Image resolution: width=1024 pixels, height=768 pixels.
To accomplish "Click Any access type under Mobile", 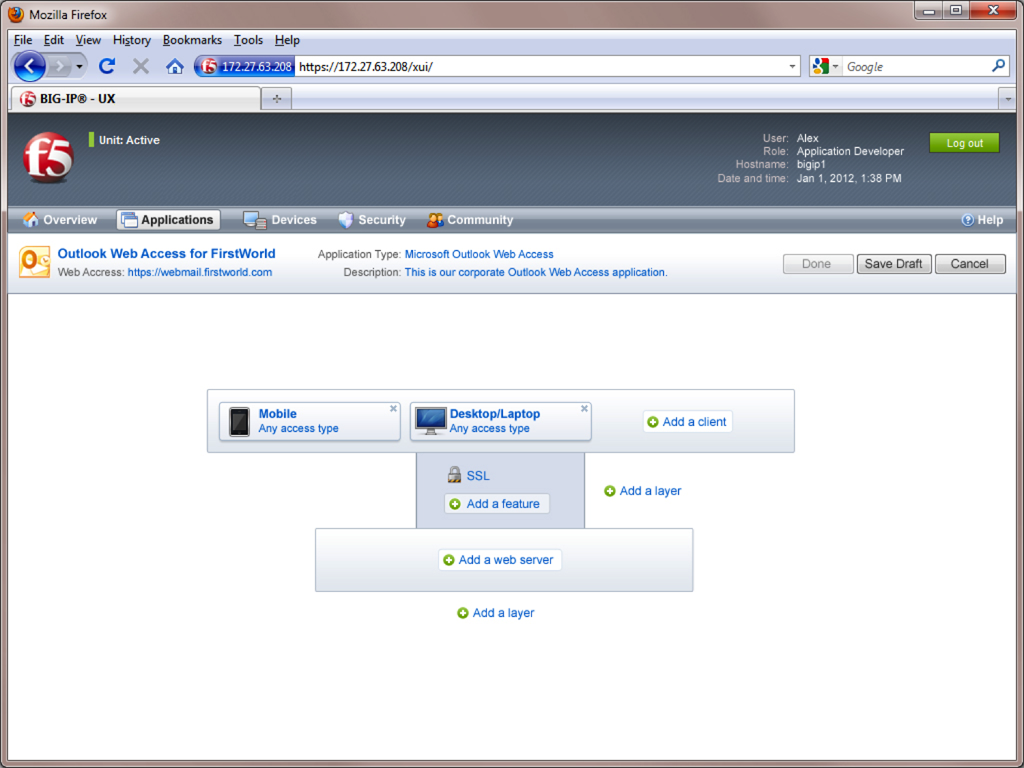I will [298, 429].
